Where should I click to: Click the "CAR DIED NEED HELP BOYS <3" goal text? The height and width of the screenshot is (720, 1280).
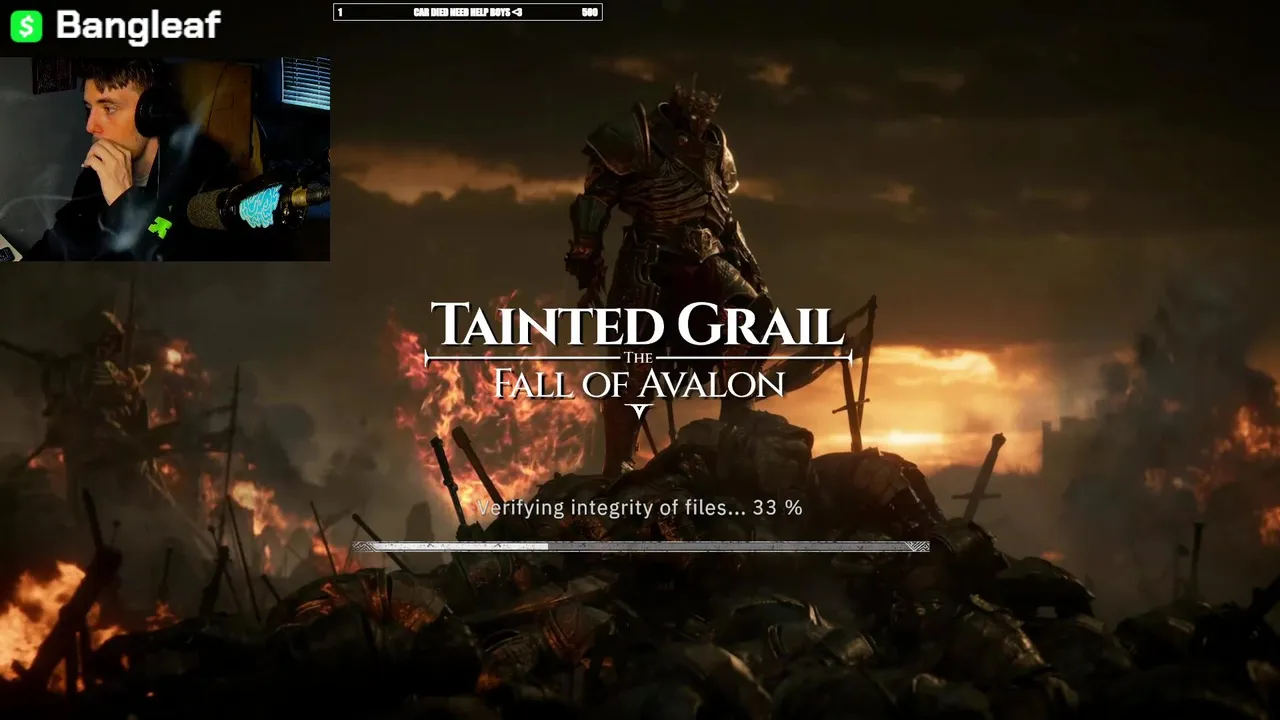[467, 12]
